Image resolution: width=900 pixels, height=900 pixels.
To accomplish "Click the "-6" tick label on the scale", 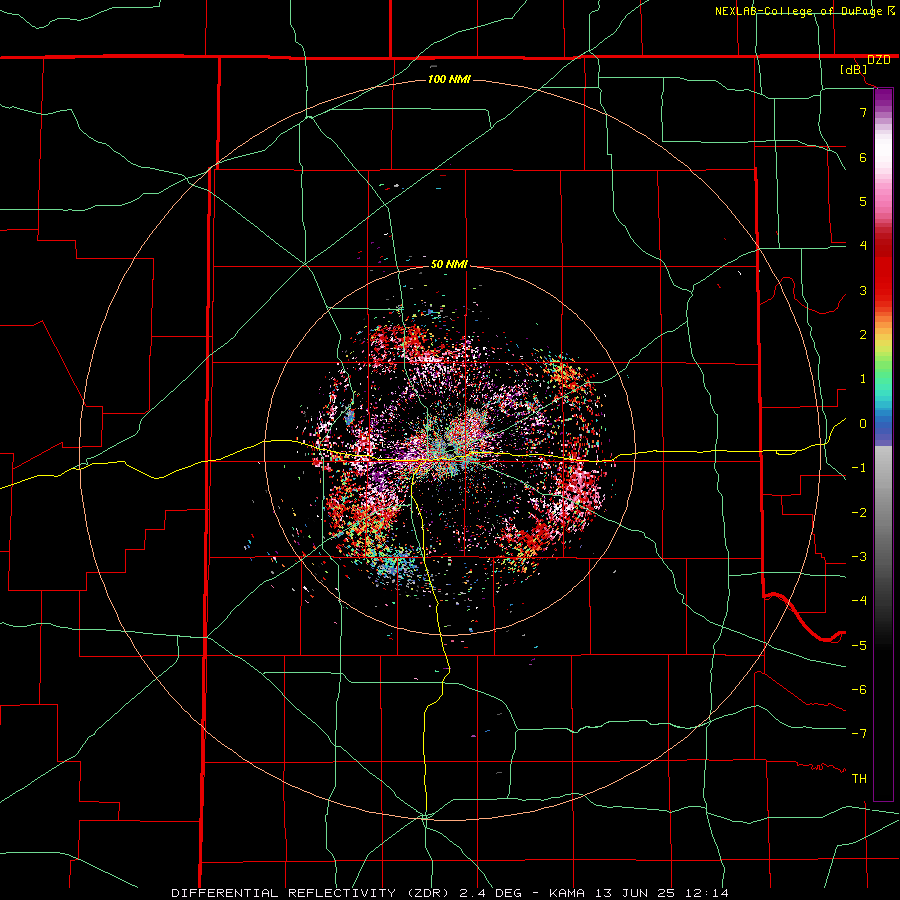I will pyautogui.click(x=859, y=690).
